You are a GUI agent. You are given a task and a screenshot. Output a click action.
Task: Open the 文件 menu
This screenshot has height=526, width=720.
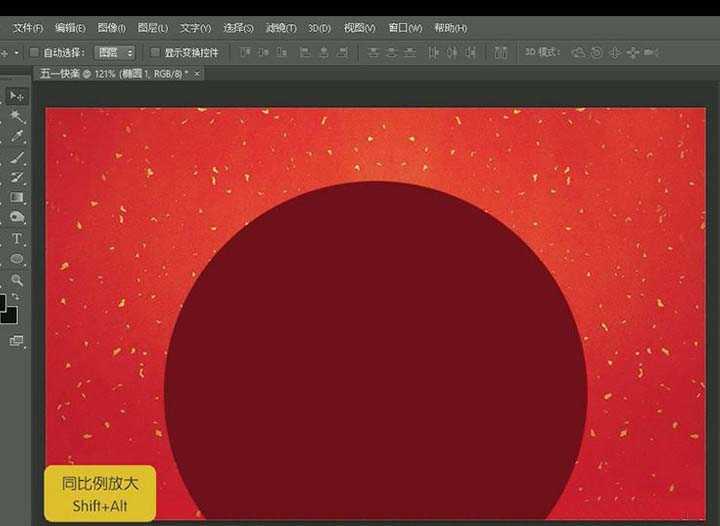(27, 28)
